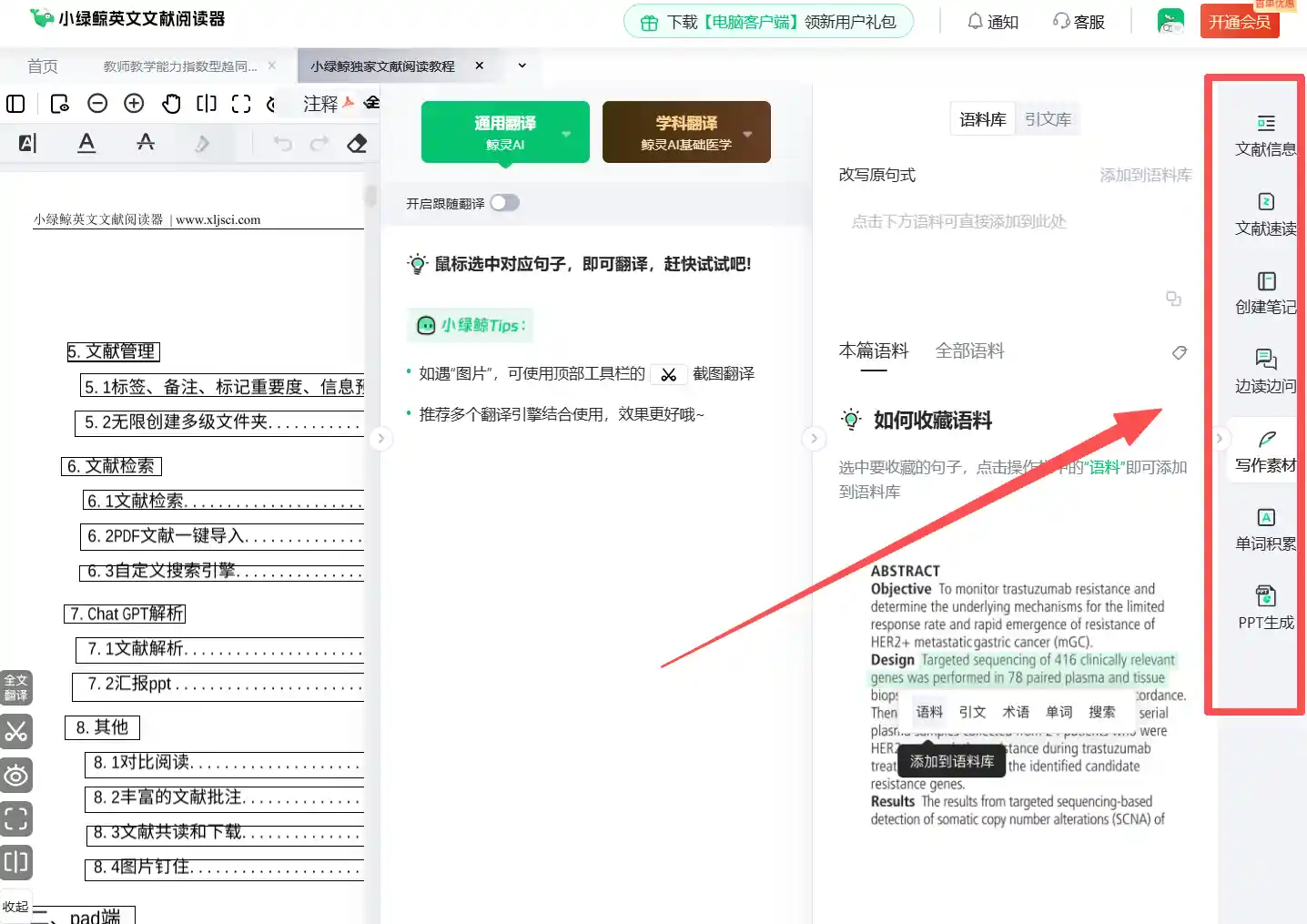Viewport: 1307px width, 924px height.
Task: Open PPT生成 from right sidebar
Action: point(1265,608)
